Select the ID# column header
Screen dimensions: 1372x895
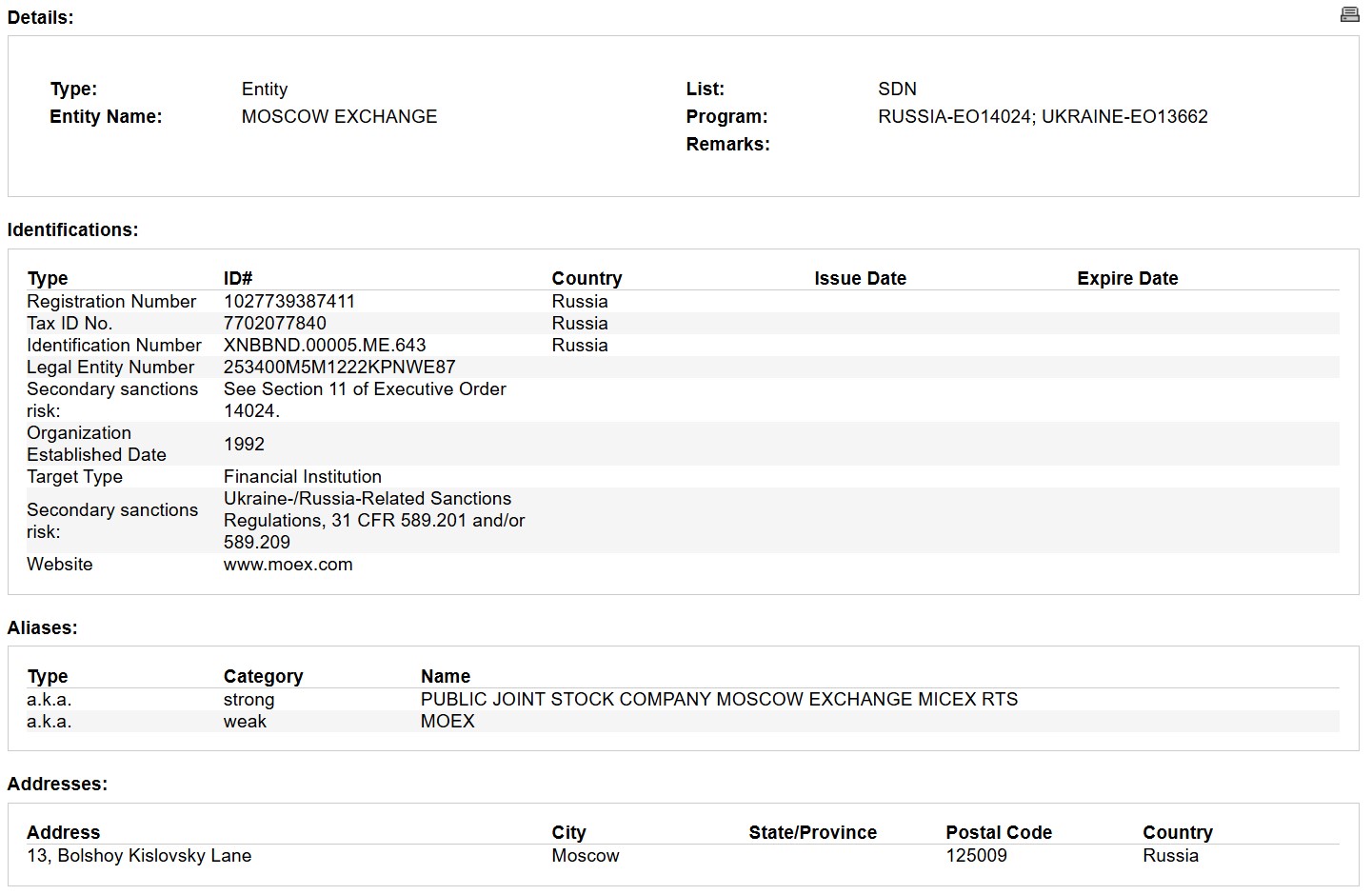pos(237,278)
